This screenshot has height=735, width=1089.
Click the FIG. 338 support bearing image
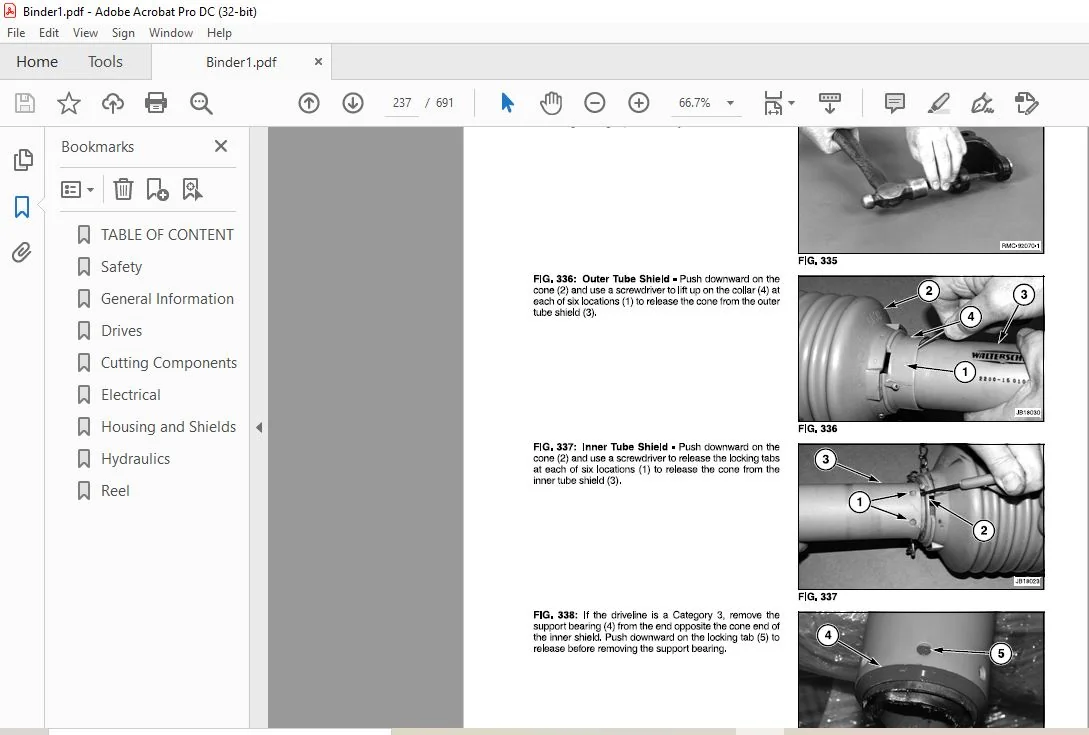(921, 670)
